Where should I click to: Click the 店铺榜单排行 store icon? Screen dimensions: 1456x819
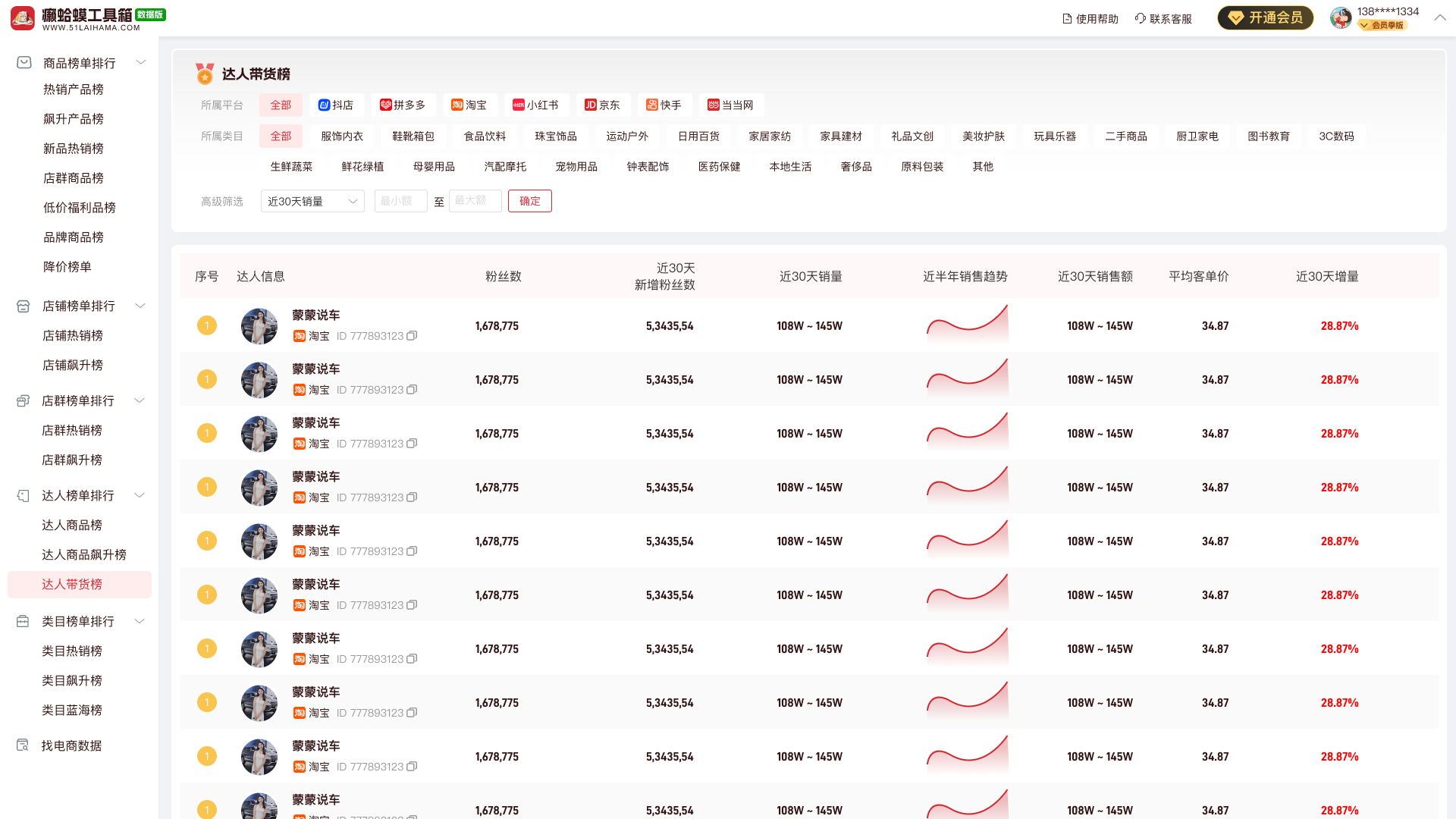[x=23, y=306]
